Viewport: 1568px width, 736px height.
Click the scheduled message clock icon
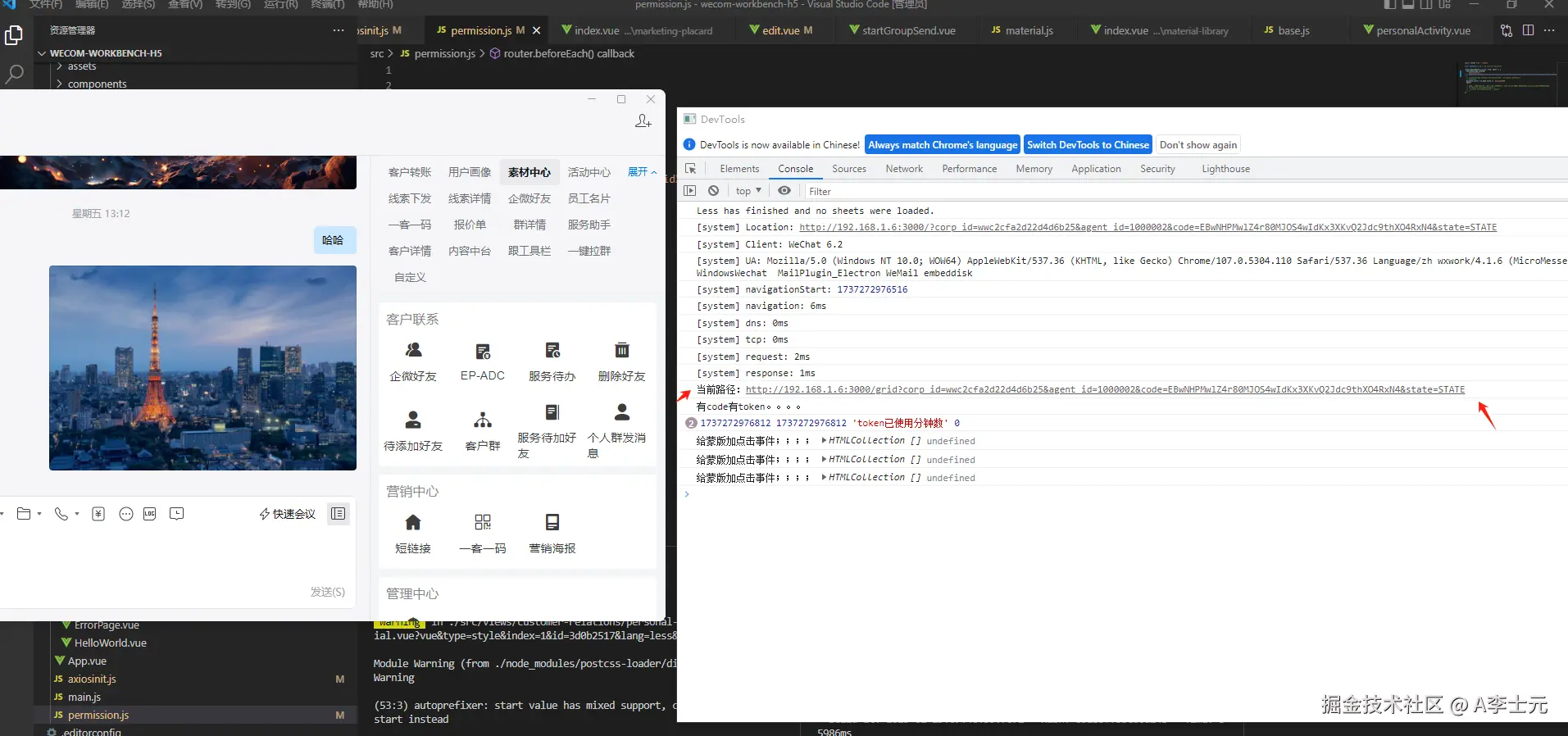177,514
